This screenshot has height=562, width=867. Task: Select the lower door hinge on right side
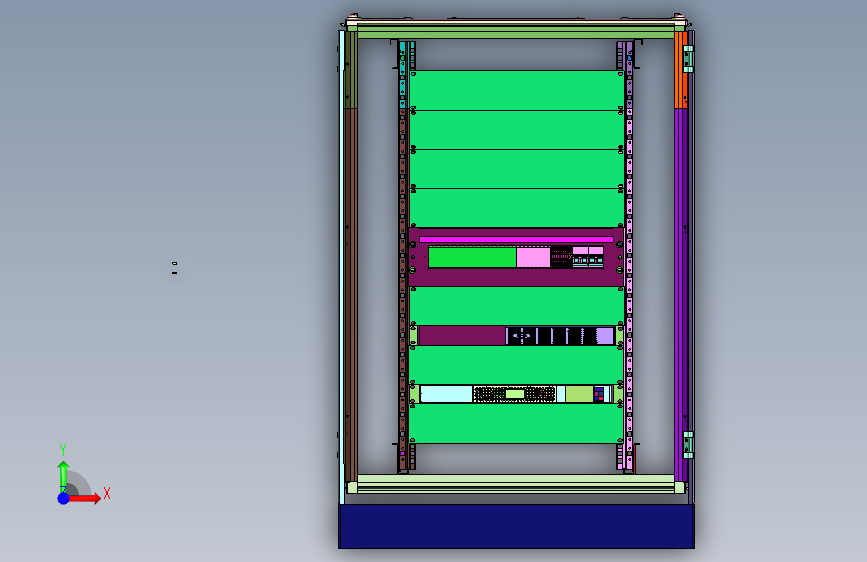pyautogui.click(x=688, y=445)
